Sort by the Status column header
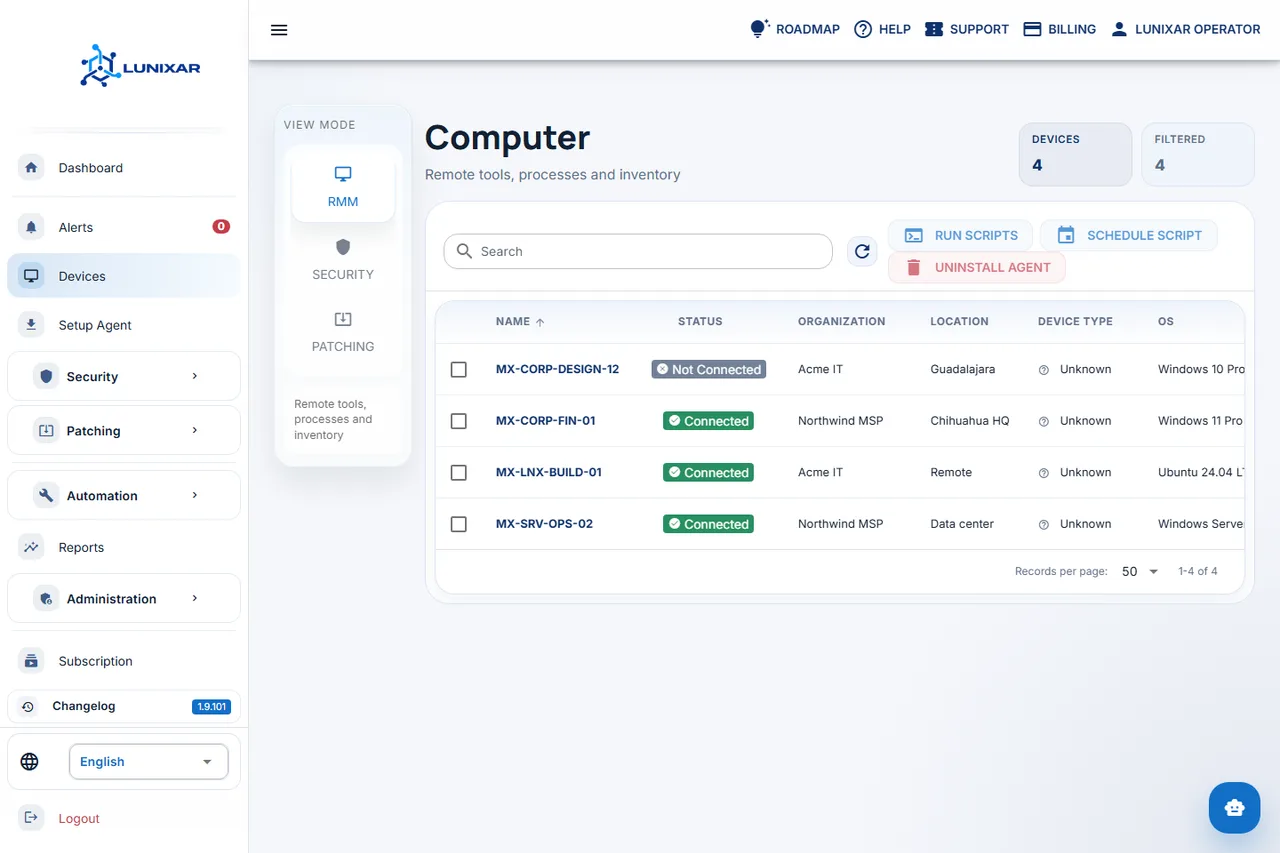Viewport: 1280px width, 853px height. click(x=700, y=321)
